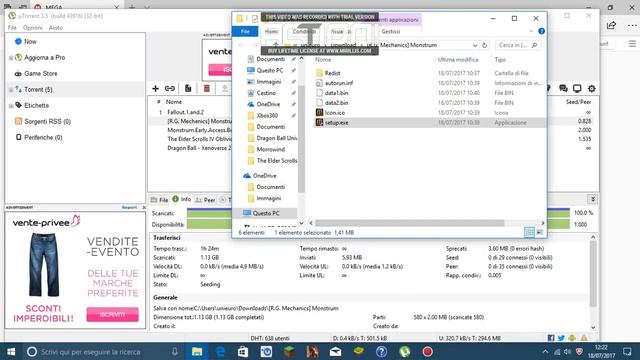Select Fallout.1.and.2 torrent row
The height and width of the screenshot is (360, 640).
pyautogui.click(x=185, y=112)
